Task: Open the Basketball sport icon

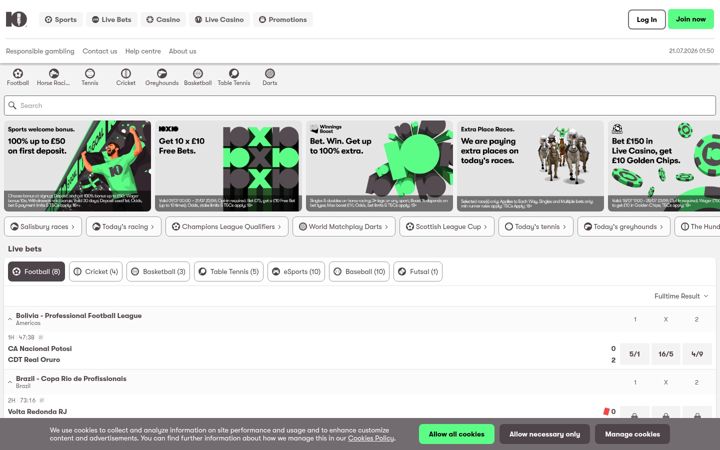Action: 198,77
